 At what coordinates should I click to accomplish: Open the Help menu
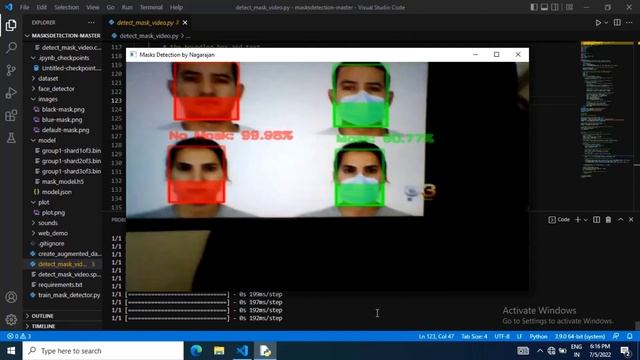176,7
